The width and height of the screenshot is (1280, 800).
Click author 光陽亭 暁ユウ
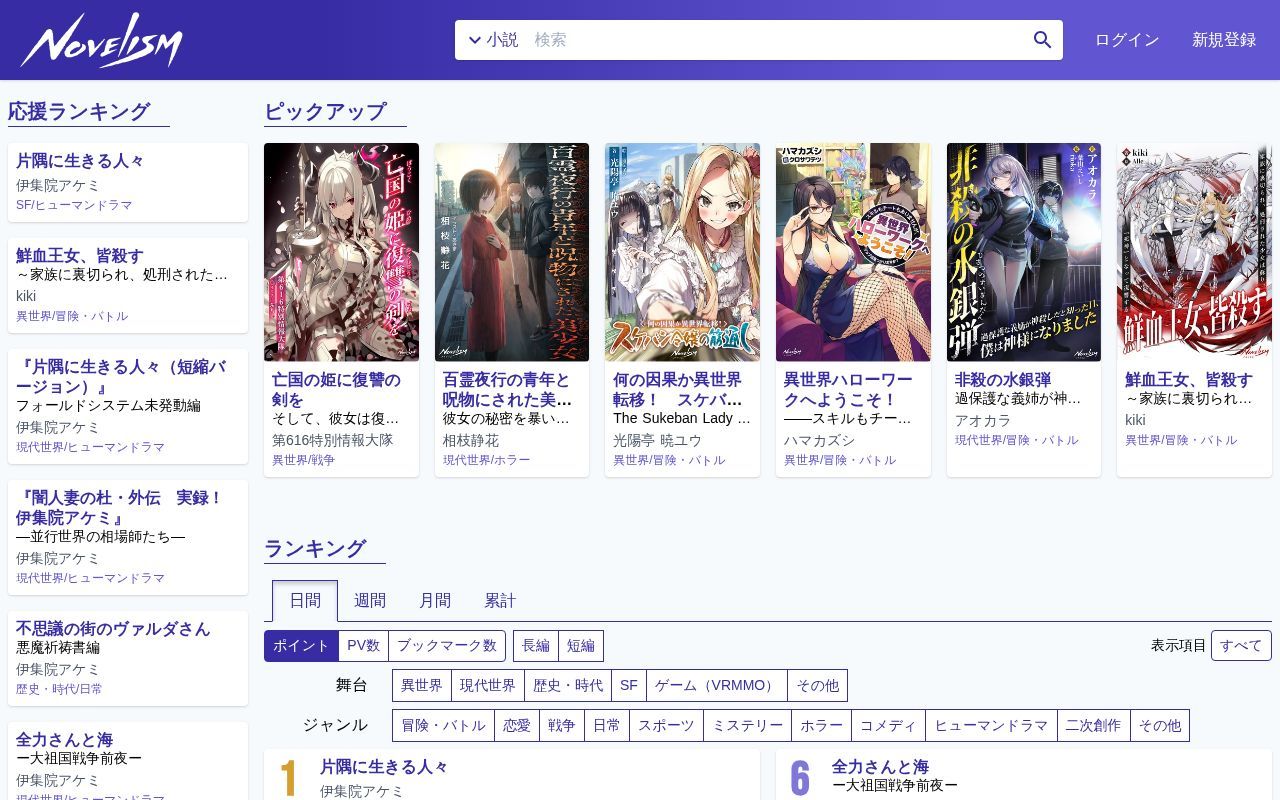point(657,440)
